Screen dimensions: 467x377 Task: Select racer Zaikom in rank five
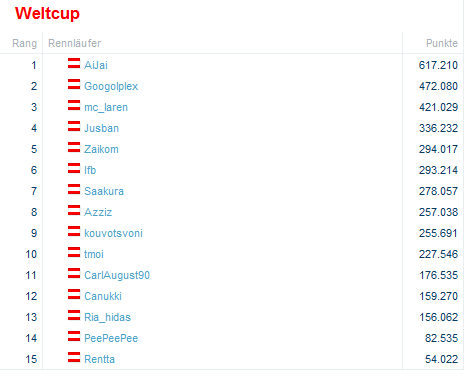pos(101,149)
